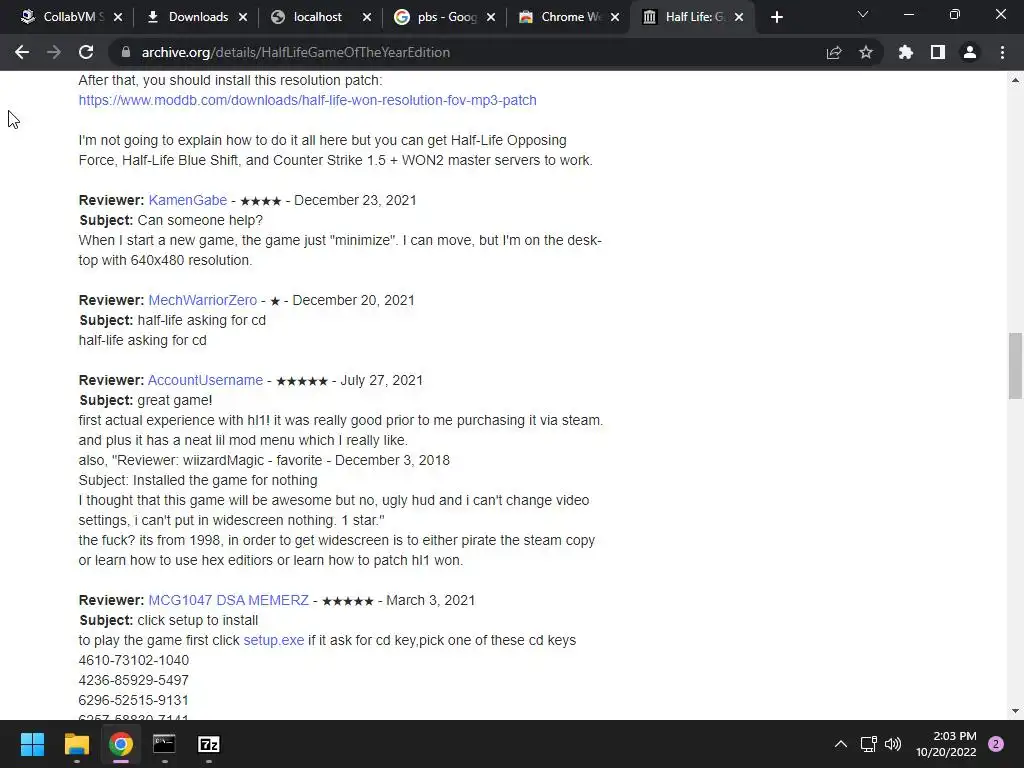This screenshot has height=768, width=1024.
Task: Open reviewer KamenGabe profile
Action: coord(187,200)
